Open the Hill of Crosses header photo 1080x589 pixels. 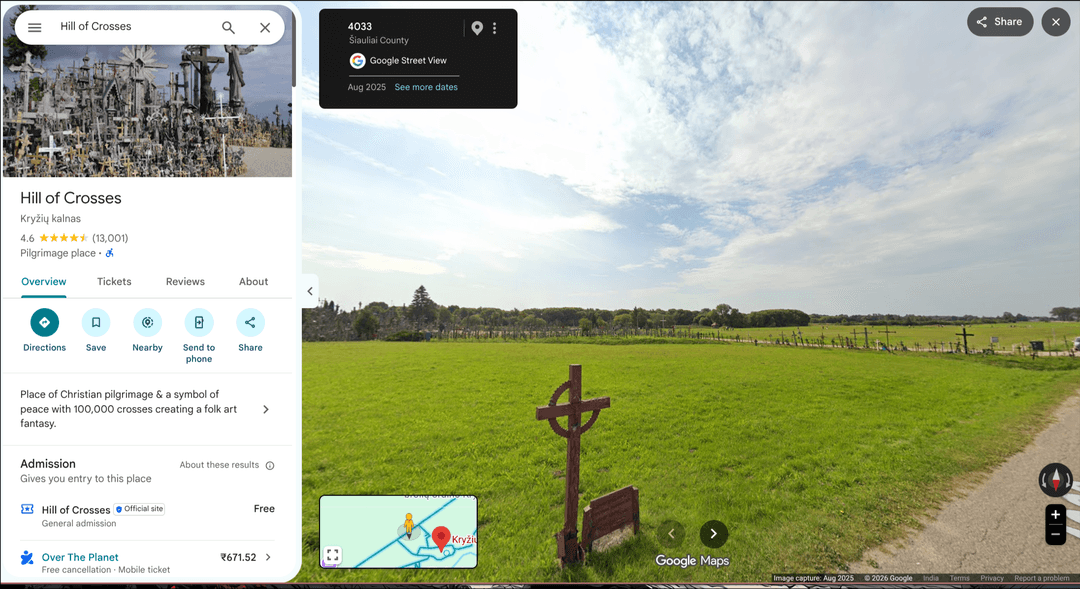[147, 110]
